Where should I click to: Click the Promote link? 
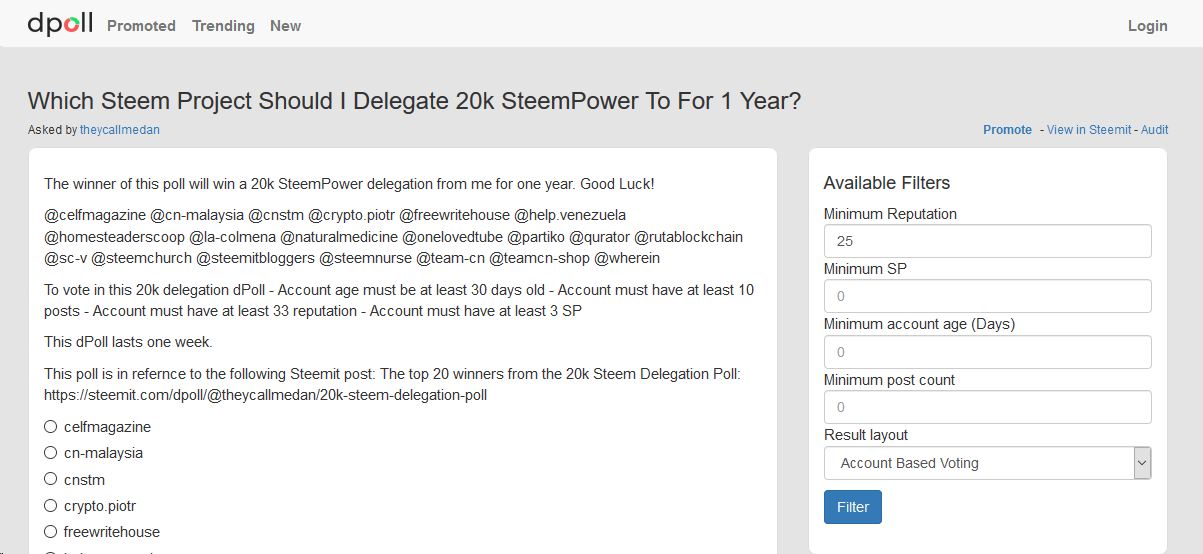point(1007,130)
